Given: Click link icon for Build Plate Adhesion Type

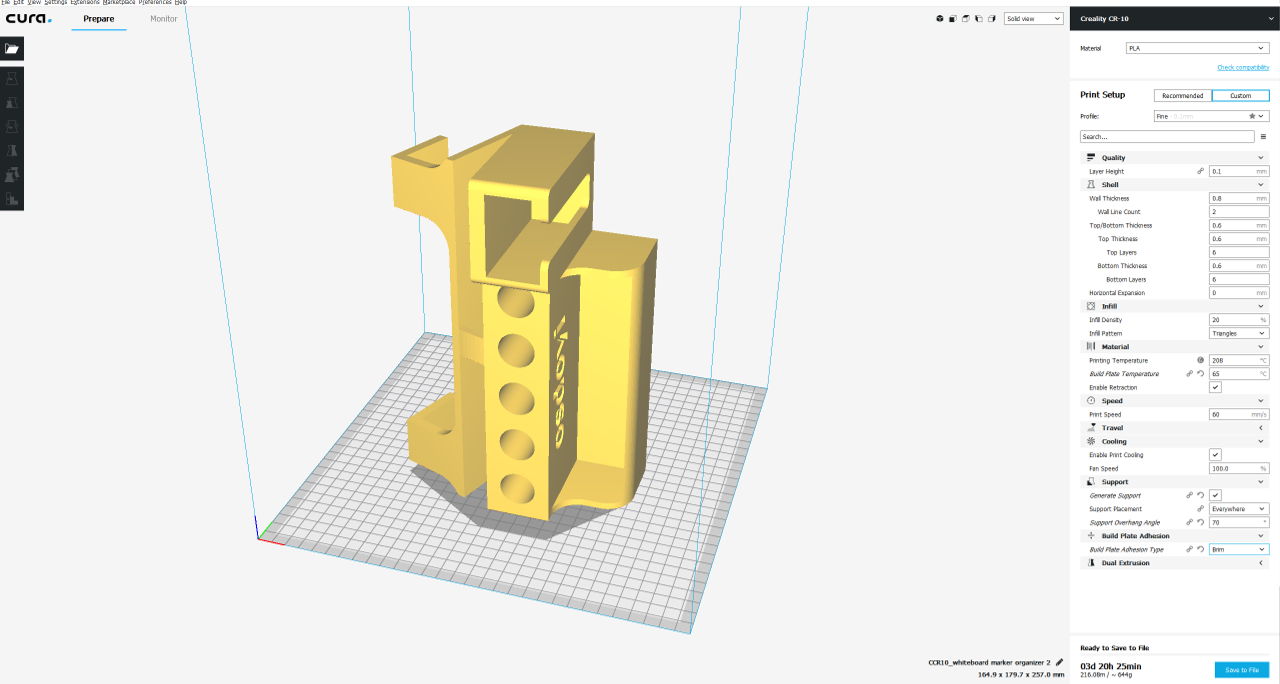Looking at the screenshot, I should coord(1190,549).
